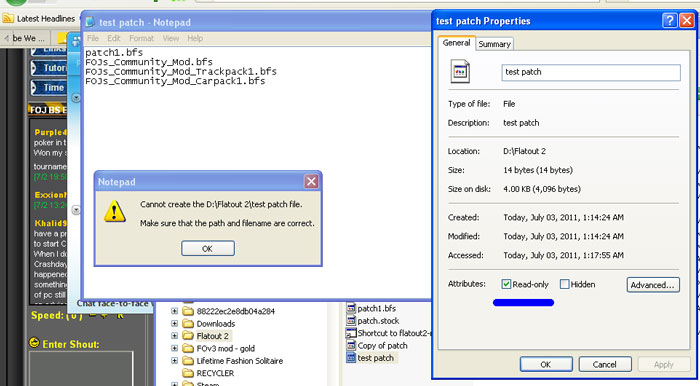700x386 pixels.
Task: Click the Help question mark in Properties
Action: [x=669, y=21]
